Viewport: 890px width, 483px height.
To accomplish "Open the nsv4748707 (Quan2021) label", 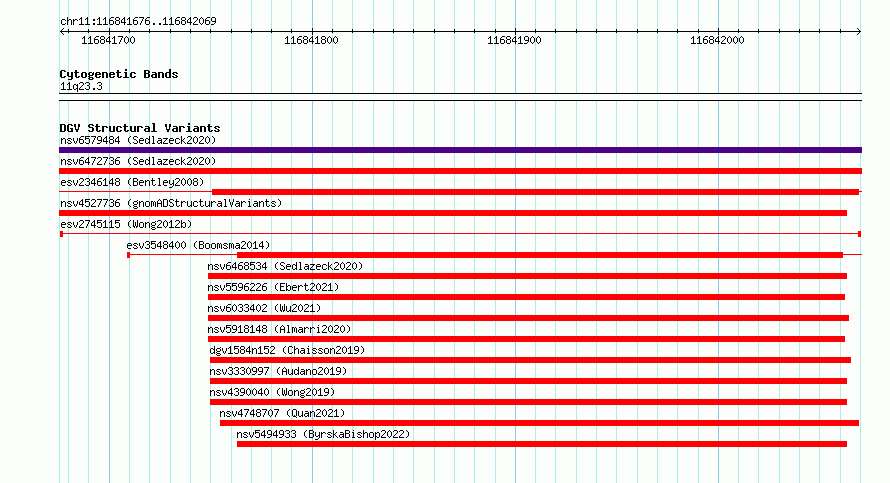I will click(282, 413).
